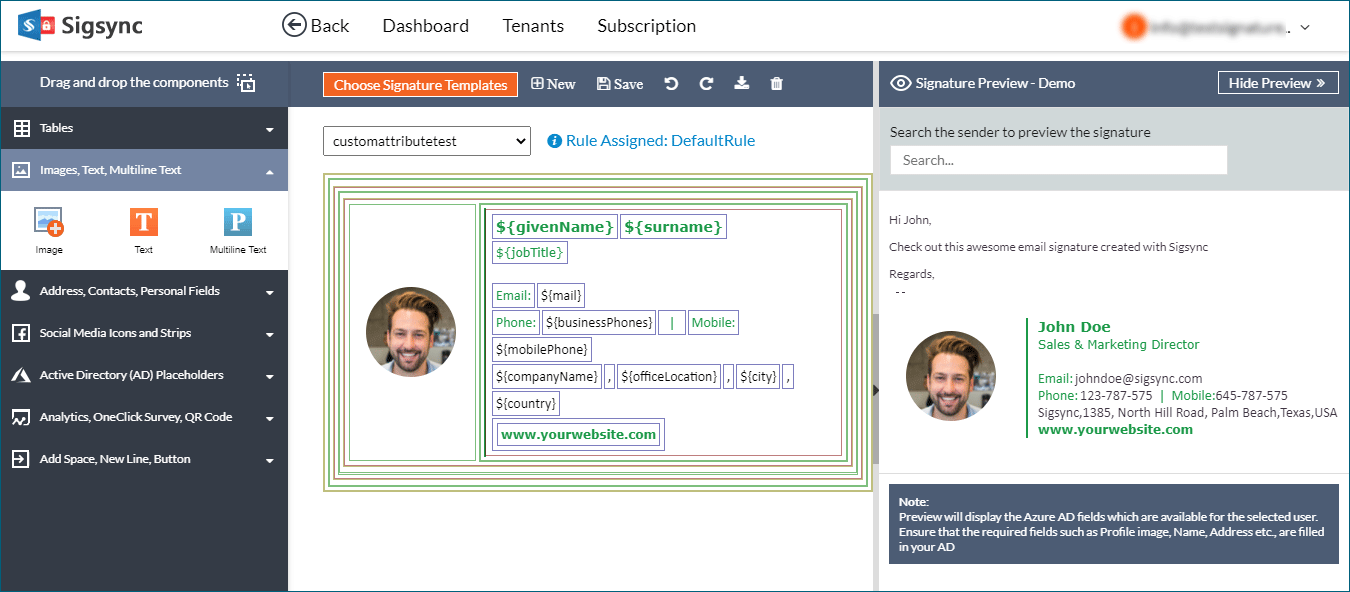Click the Signature Preview eye icon
Viewport: 1350px width, 592px height.
pyautogui.click(x=901, y=83)
